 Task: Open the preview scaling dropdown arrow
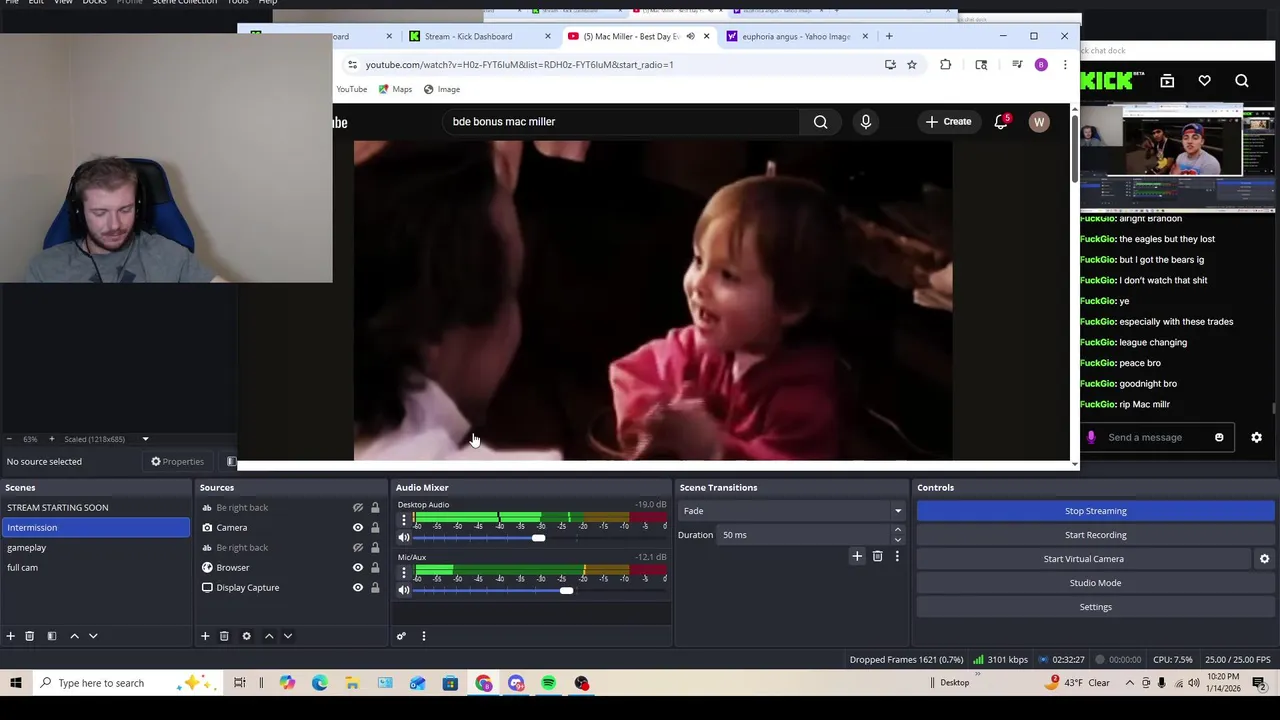point(145,439)
